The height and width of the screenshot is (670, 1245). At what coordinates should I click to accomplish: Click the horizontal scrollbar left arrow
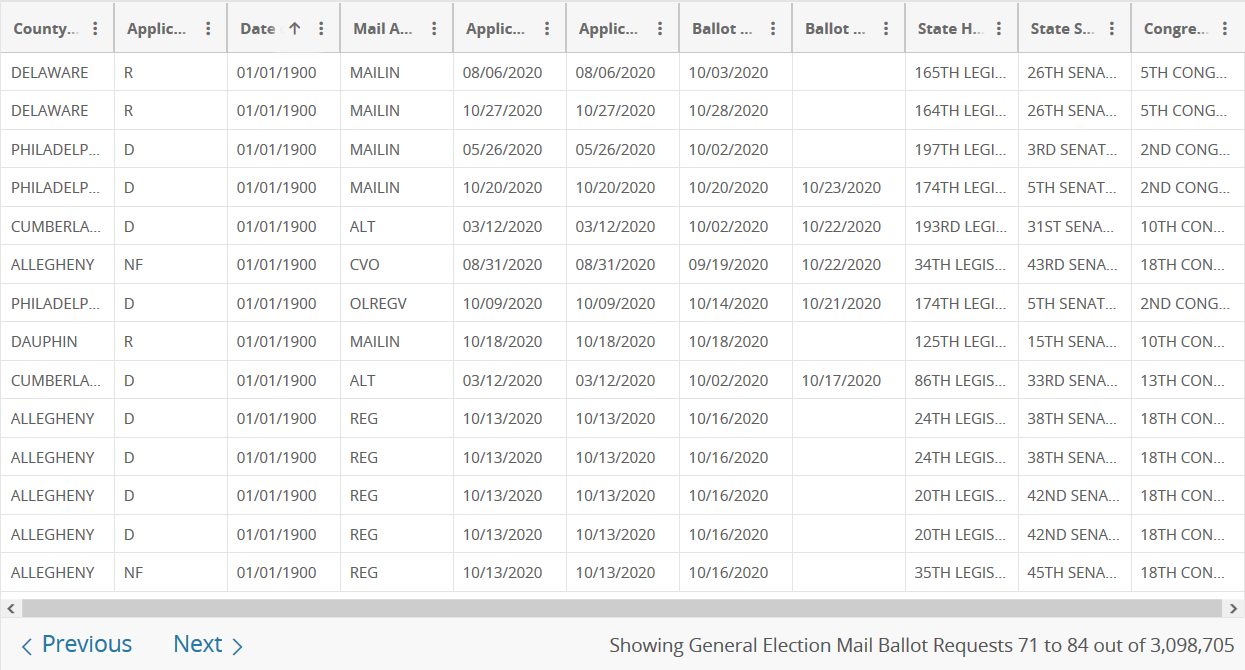(x=10, y=608)
